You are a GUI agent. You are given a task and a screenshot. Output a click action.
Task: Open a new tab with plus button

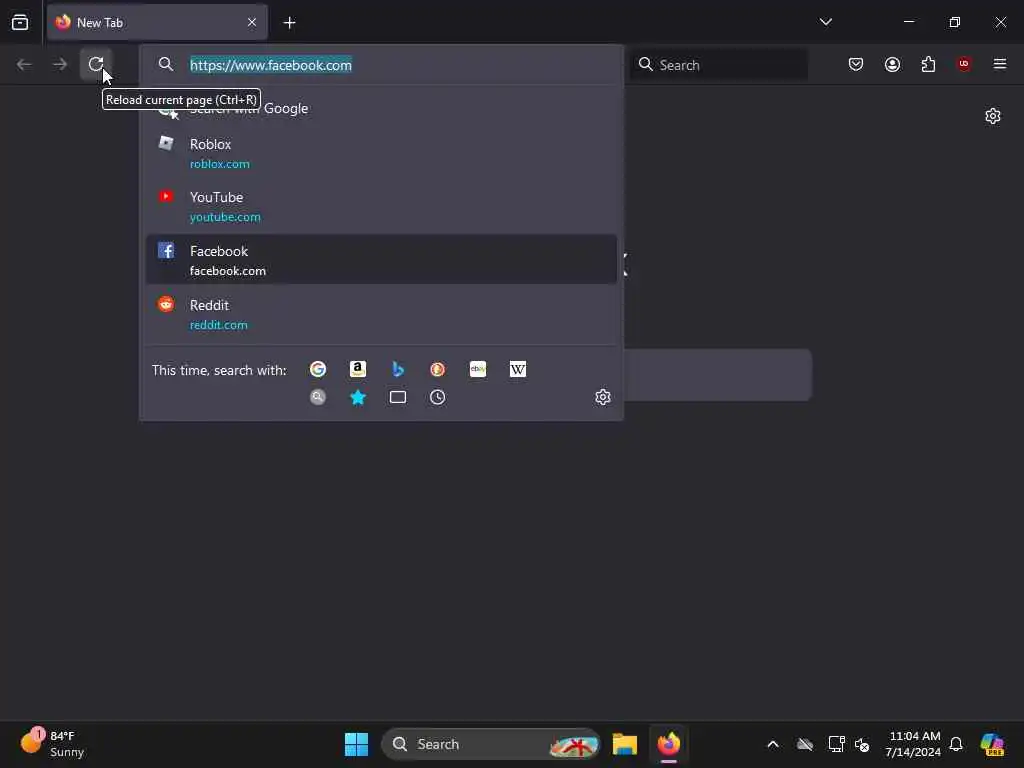pos(289,23)
